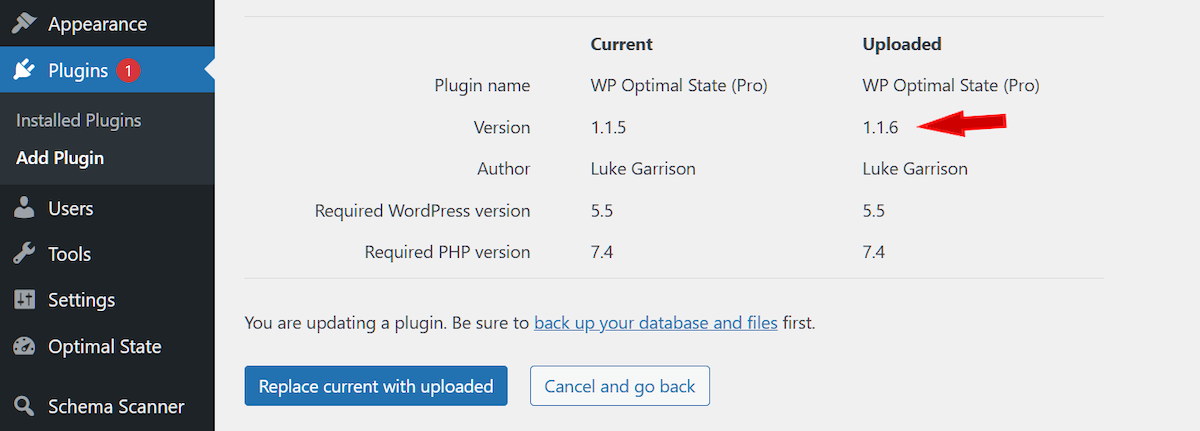Screen dimensions: 1200x431
Task: Click the Schema Scanner magnifier icon
Action: point(24,407)
